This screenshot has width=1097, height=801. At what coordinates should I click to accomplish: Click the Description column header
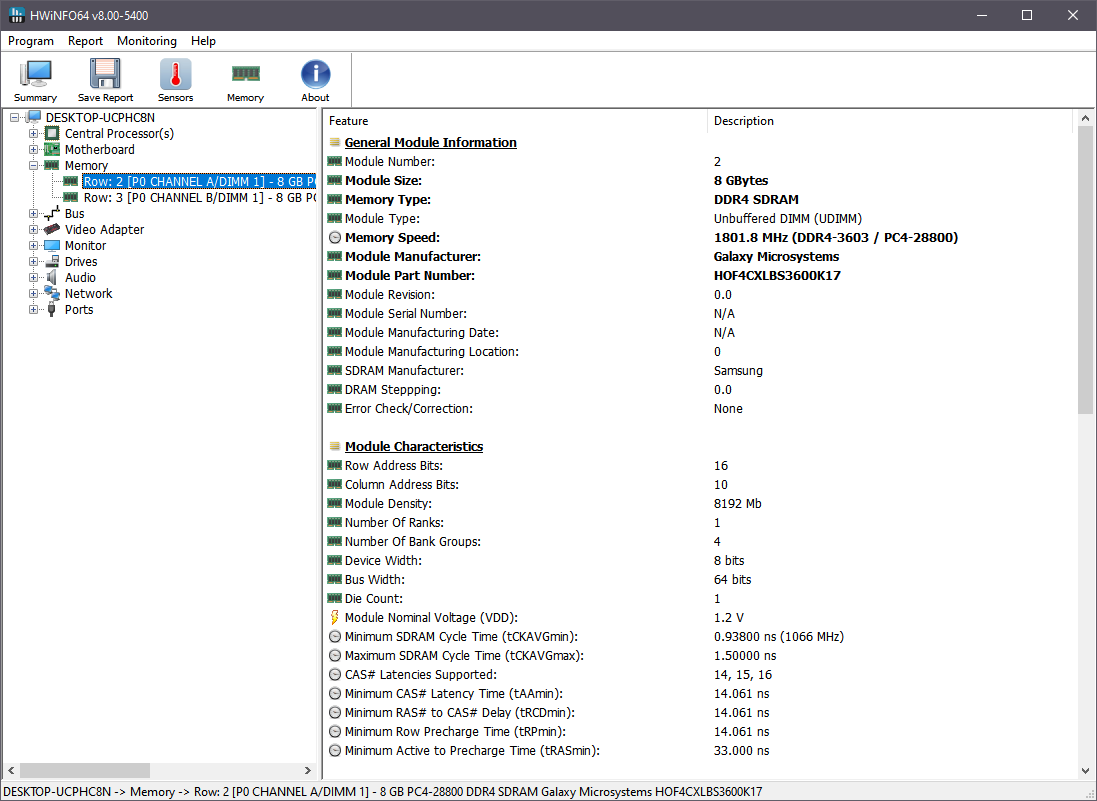(x=890, y=121)
